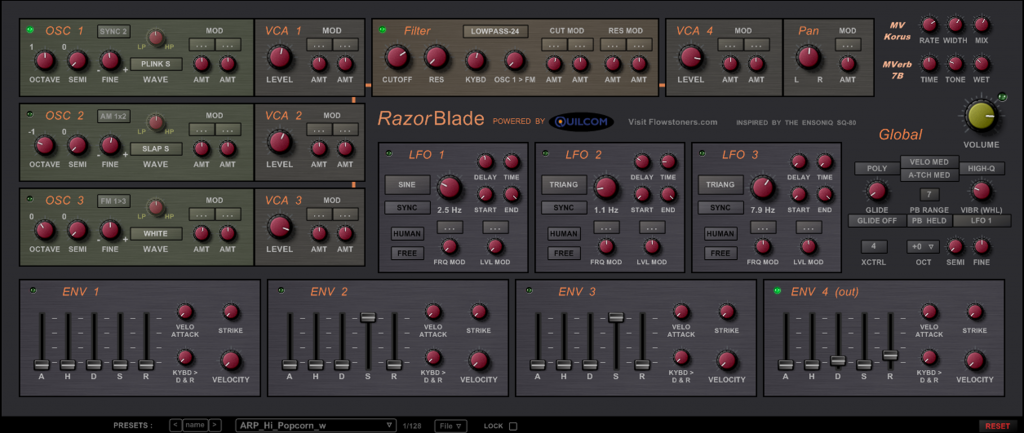Open the OSC 1 wave selector PLINK S

click(155, 65)
